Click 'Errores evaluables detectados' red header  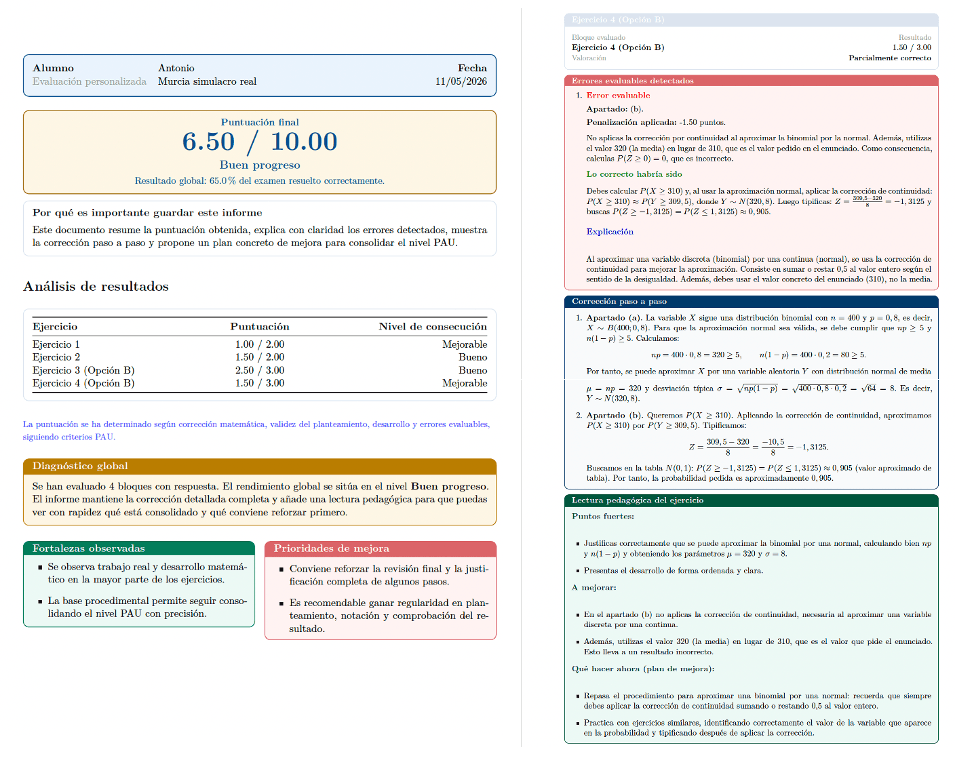[751, 81]
